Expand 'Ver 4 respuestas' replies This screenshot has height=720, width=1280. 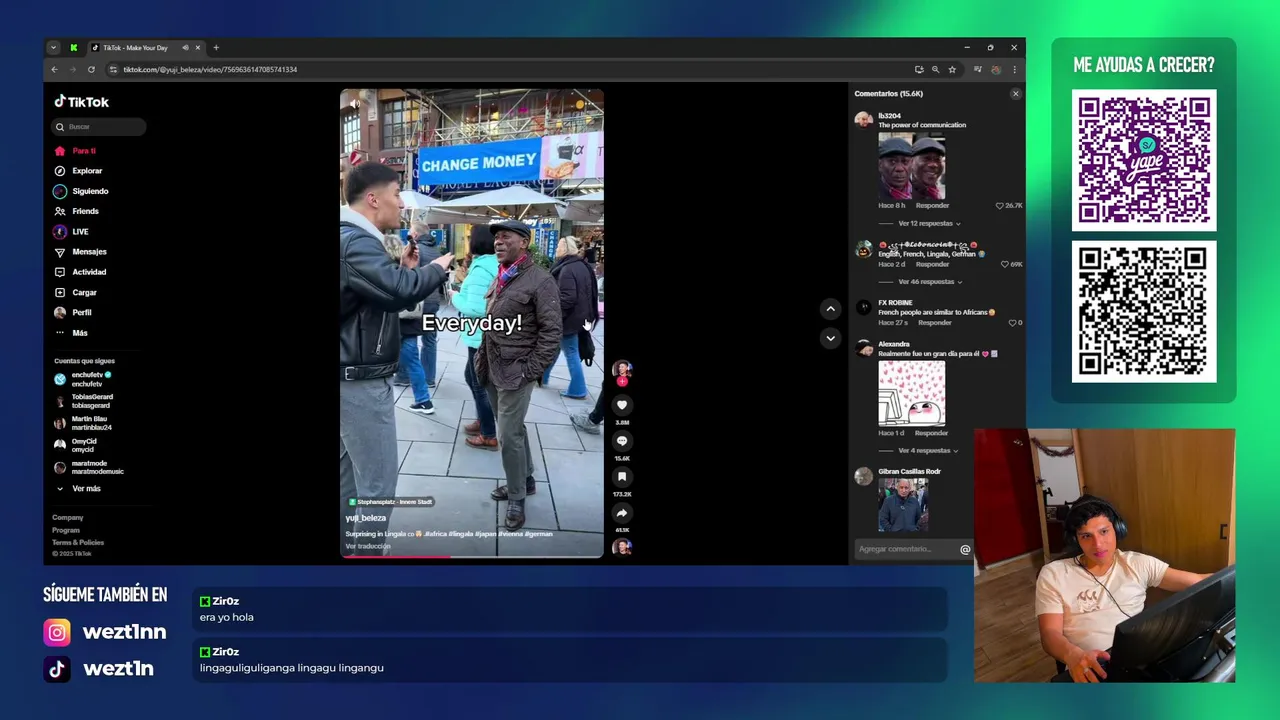click(926, 450)
